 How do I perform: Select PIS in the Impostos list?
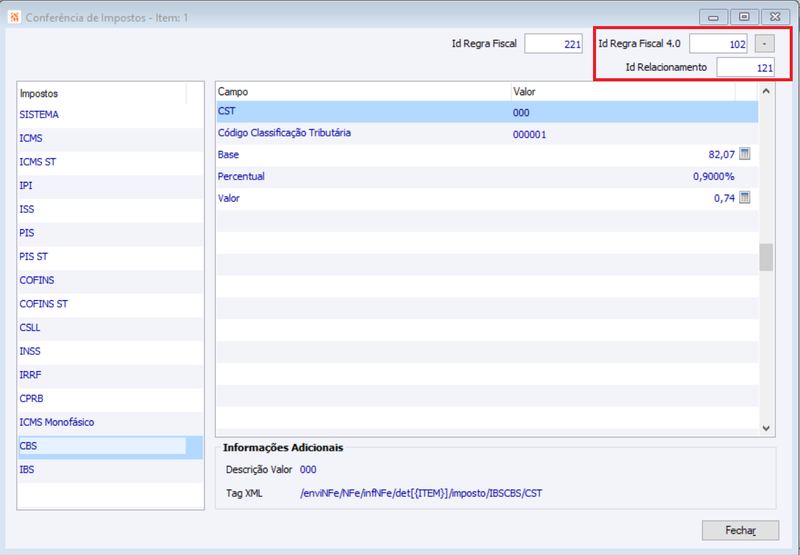pos(110,233)
